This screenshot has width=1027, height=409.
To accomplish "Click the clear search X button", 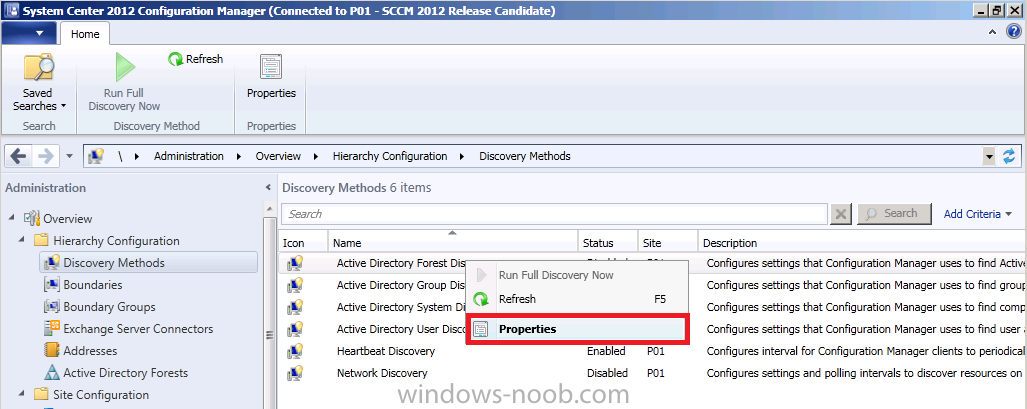I will click(x=842, y=214).
